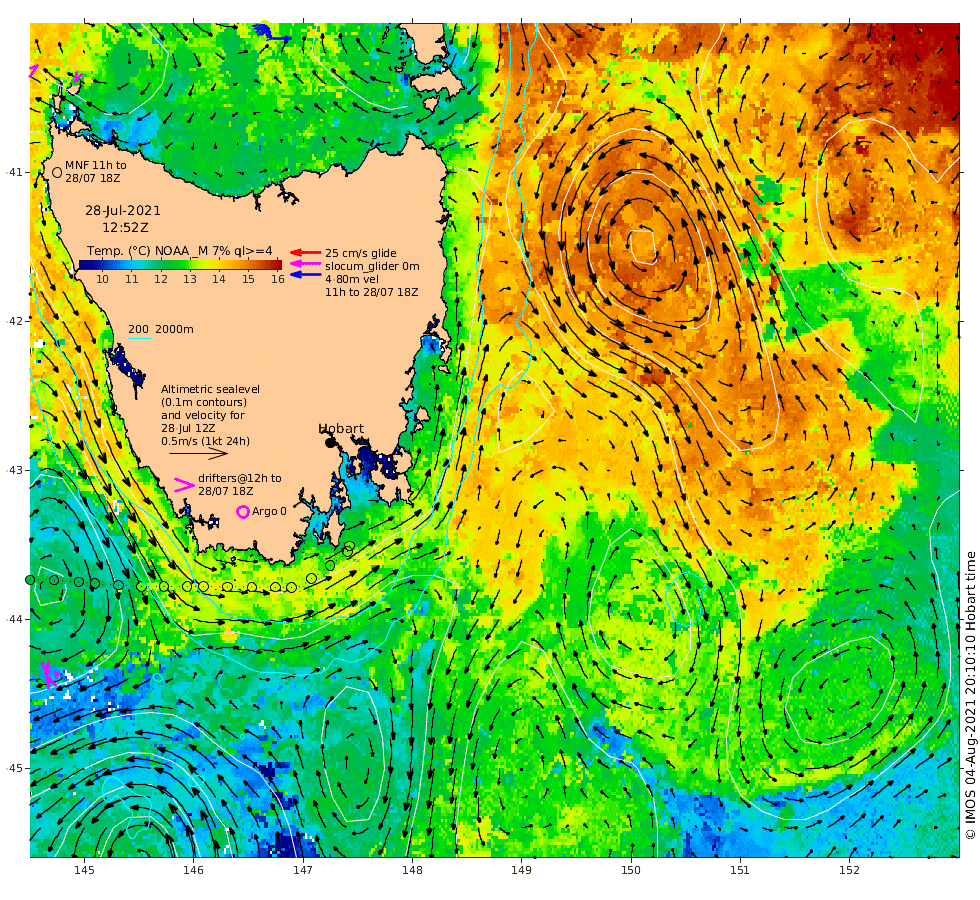Click the '200 2000m' depth label

(x=161, y=329)
